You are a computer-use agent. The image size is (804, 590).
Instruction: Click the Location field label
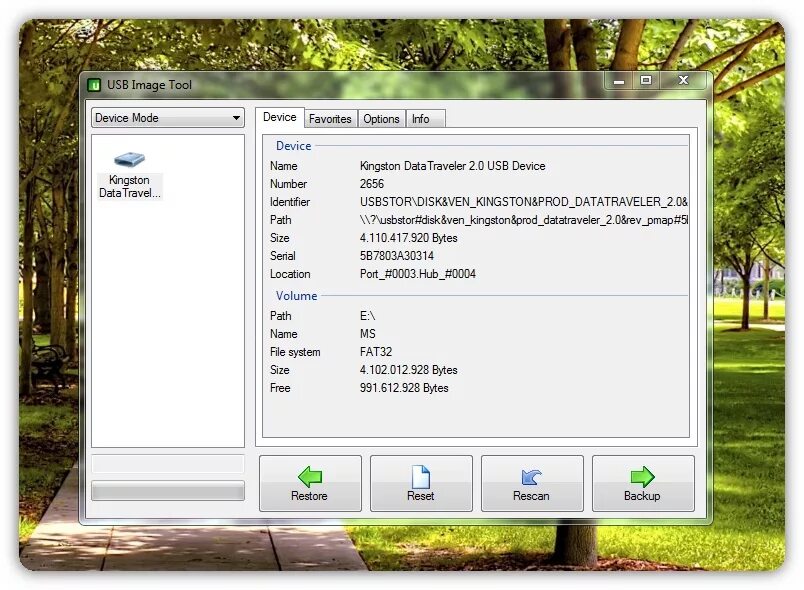click(x=290, y=274)
